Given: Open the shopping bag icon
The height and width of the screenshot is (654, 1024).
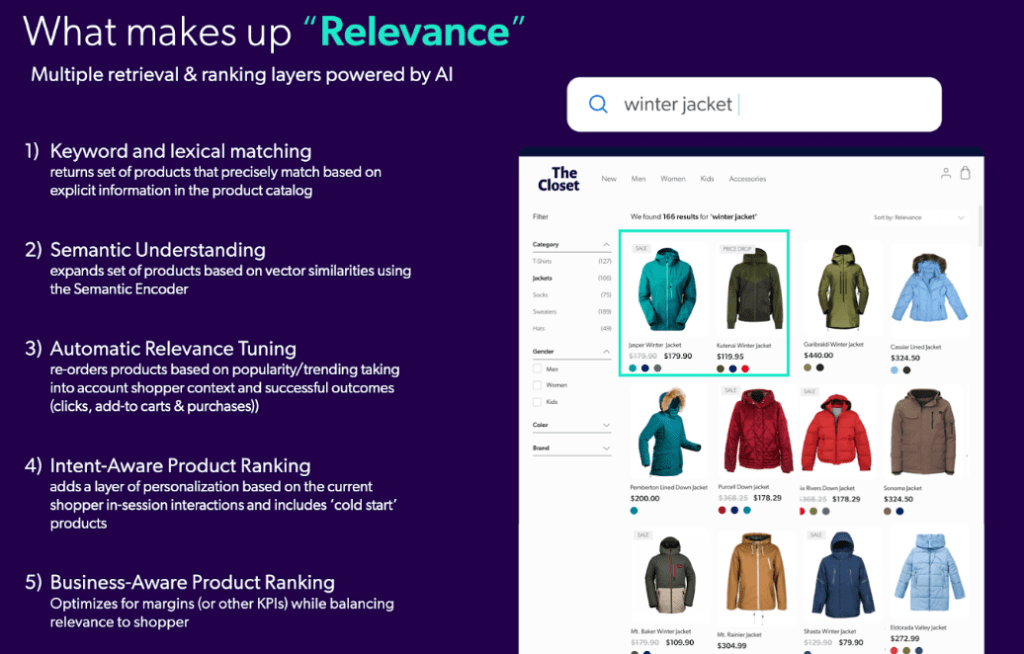Looking at the screenshot, I should [965, 173].
